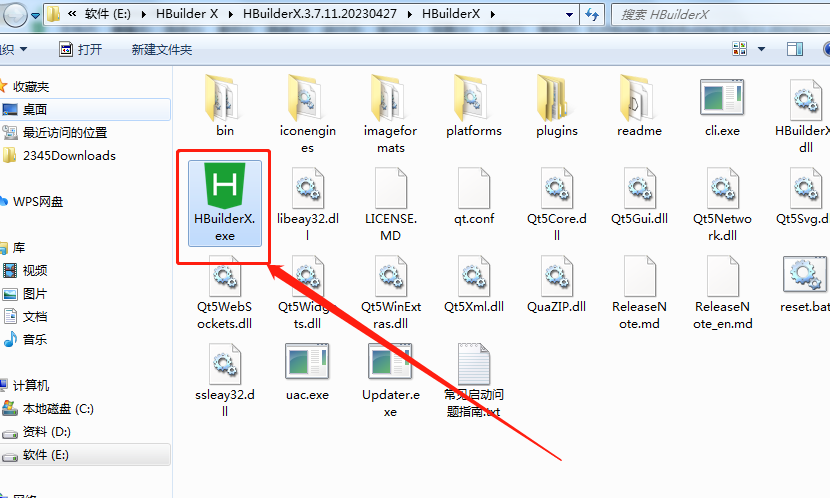The image size is (830, 498).
Task: Expand the HBuilder X breadcrumb arrow
Action: click(230, 14)
